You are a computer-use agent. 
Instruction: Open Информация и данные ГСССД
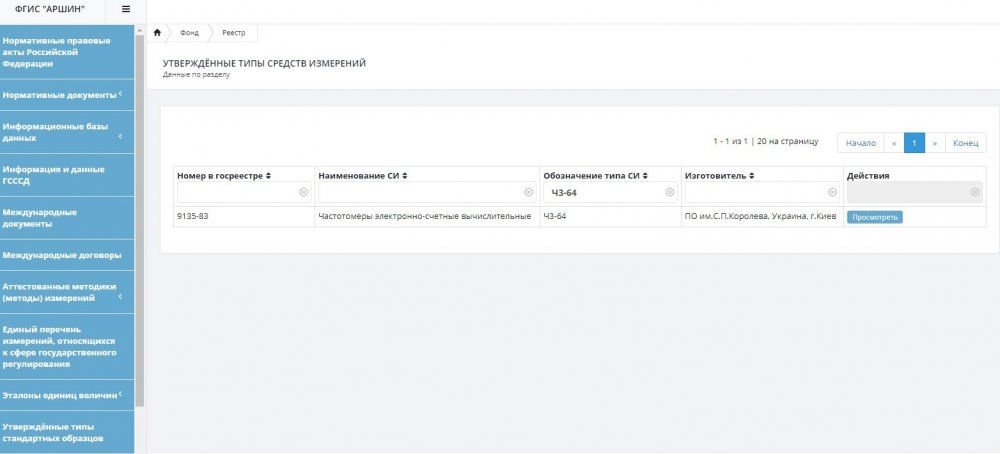pos(67,175)
